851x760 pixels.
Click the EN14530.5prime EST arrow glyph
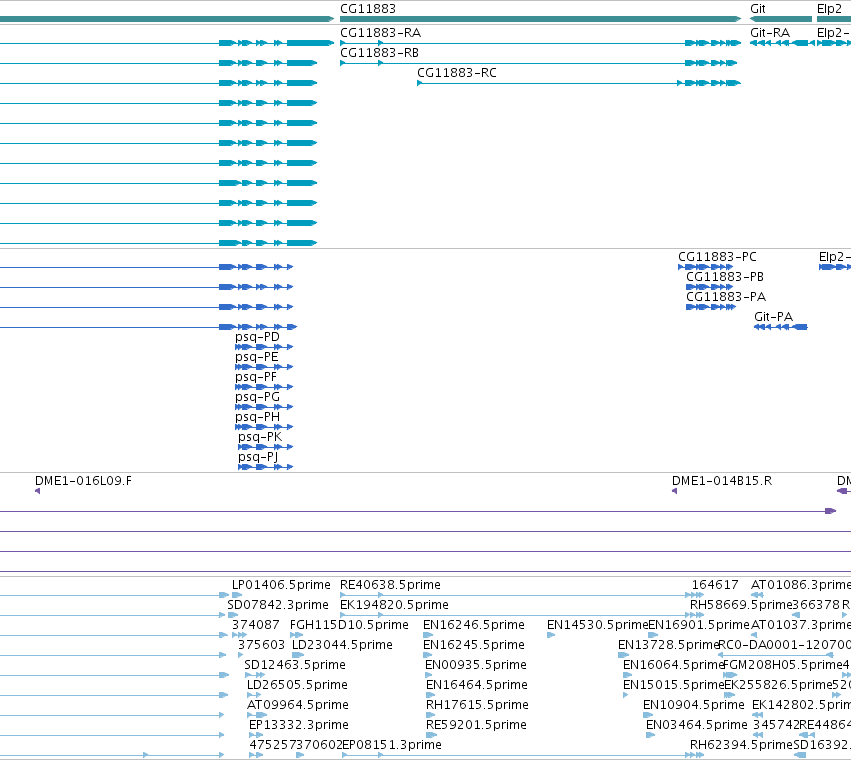click(551, 635)
